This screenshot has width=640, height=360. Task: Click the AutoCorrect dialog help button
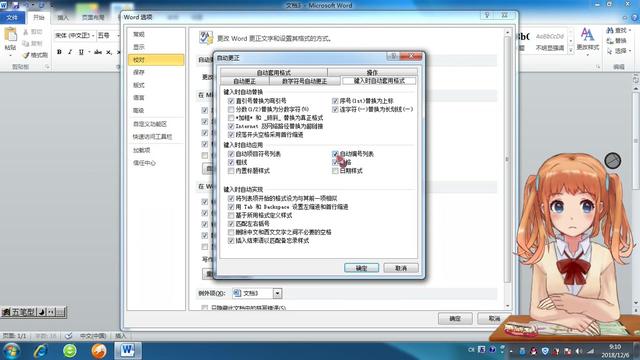(x=393, y=56)
